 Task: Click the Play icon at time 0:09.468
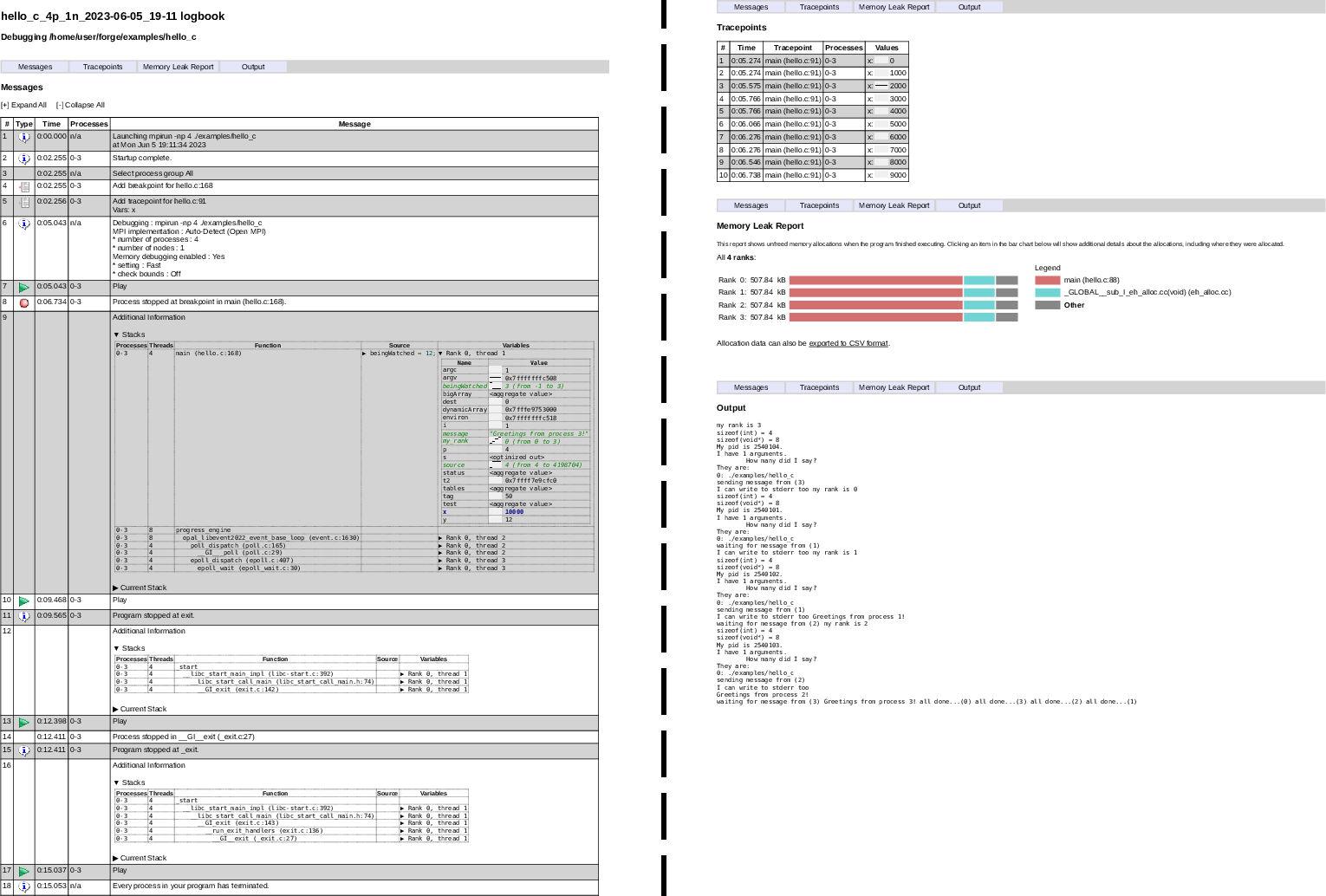coord(24,600)
